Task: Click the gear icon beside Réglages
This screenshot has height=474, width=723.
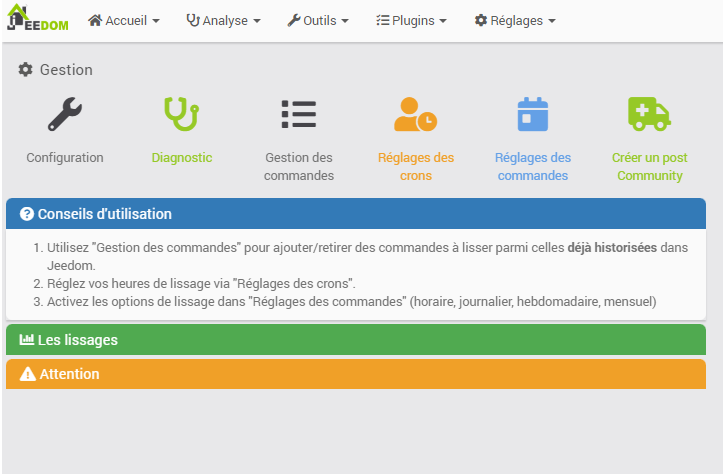Action: (x=481, y=20)
